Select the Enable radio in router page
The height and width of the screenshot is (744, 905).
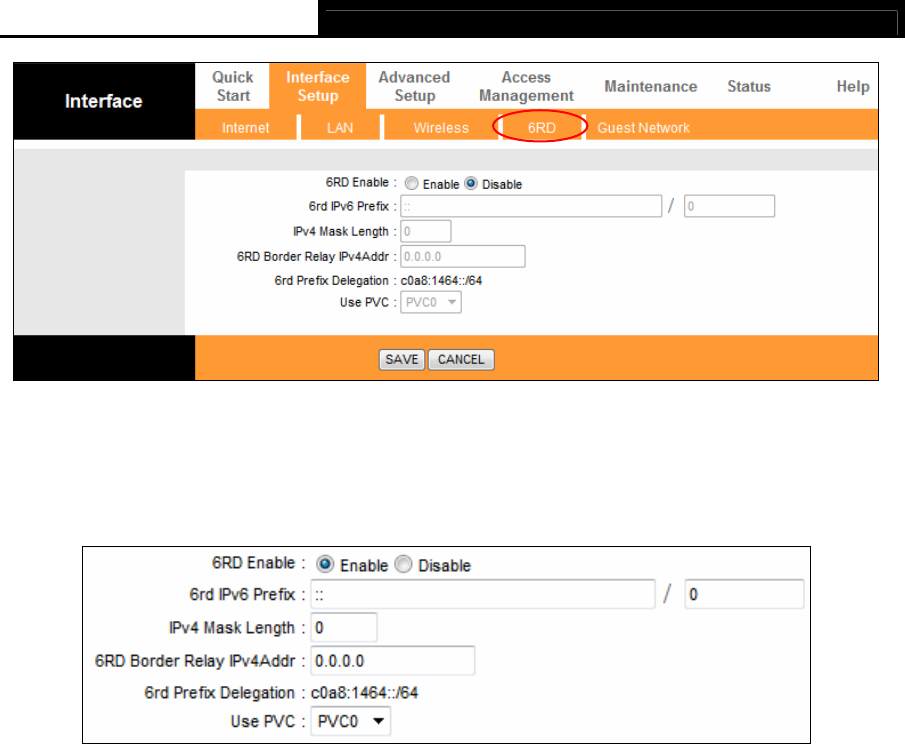412,184
